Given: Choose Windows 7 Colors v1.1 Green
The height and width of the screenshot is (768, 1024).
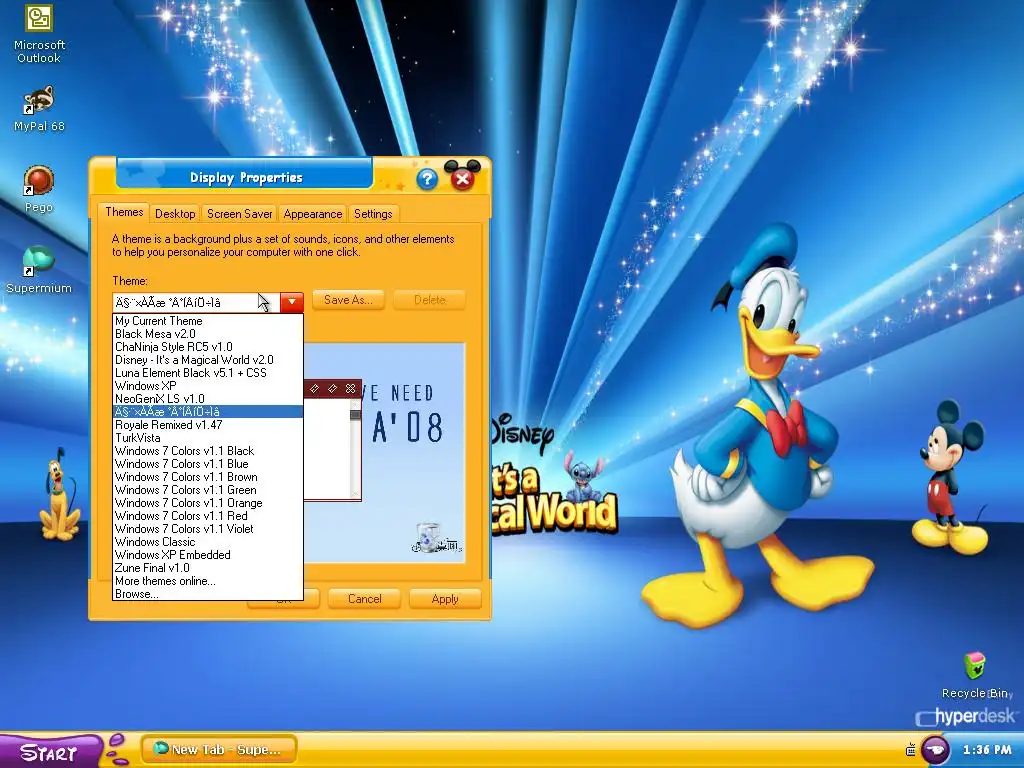Looking at the screenshot, I should tap(208, 490).
